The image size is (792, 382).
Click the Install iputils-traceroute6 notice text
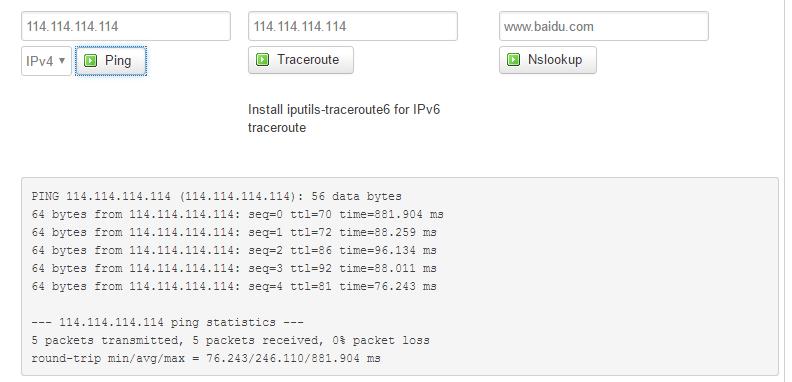pos(344,118)
